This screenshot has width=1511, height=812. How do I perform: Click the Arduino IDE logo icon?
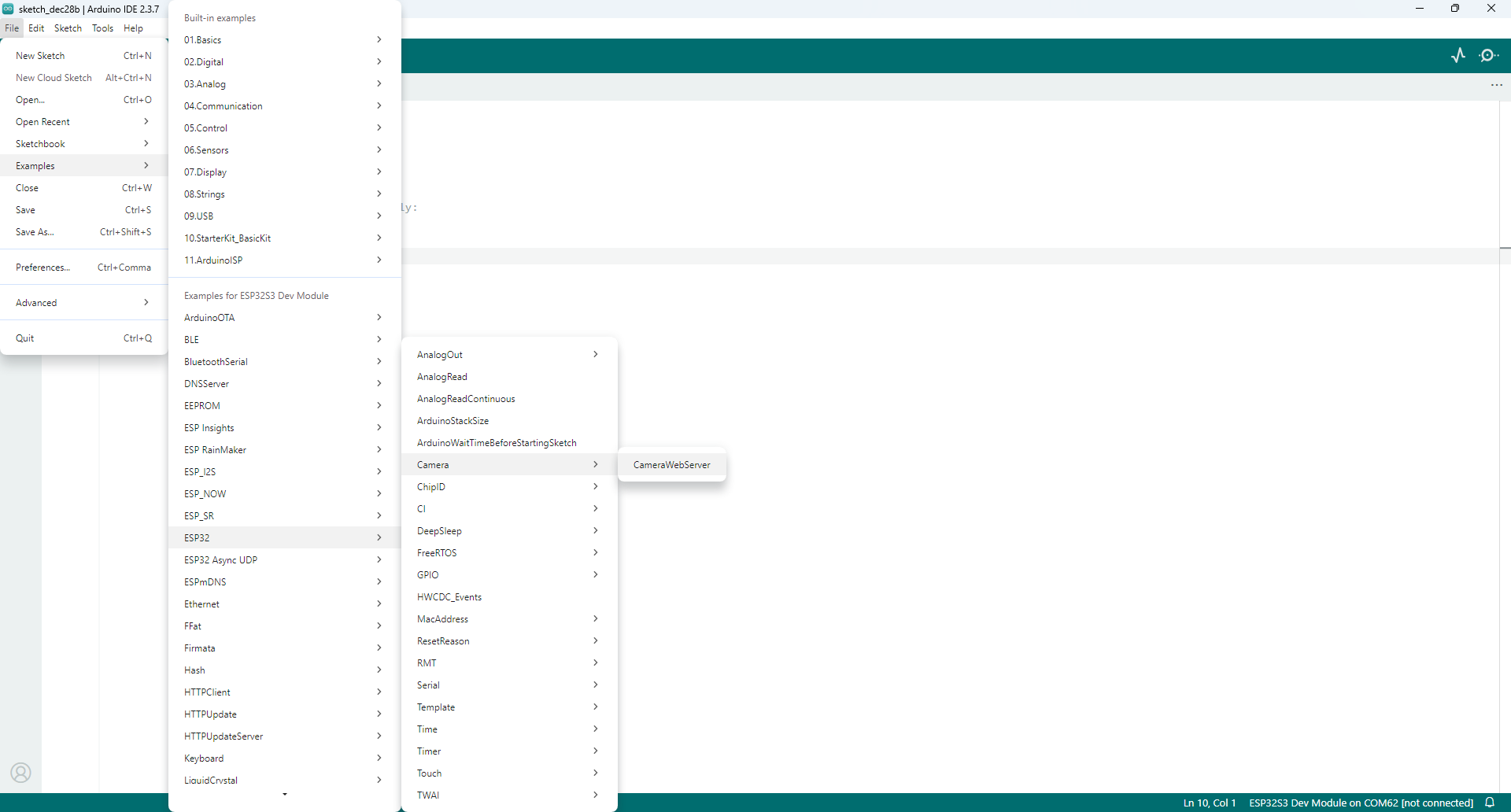8,9
